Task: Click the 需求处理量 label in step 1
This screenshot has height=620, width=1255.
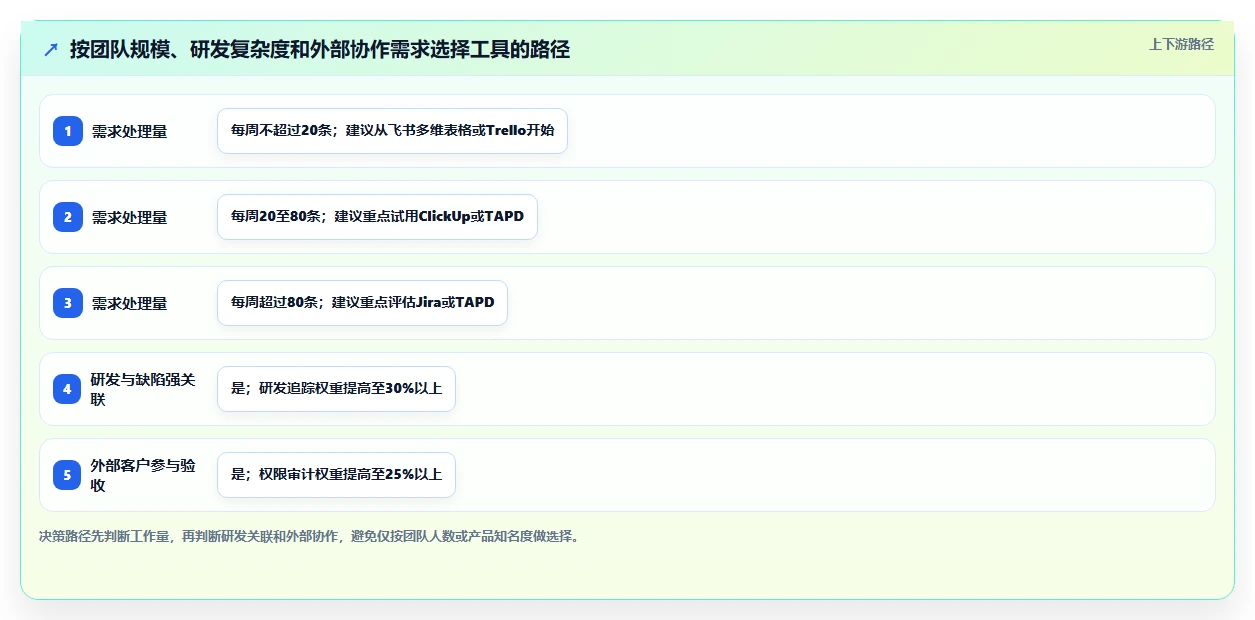Action: pyautogui.click(x=130, y=131)
